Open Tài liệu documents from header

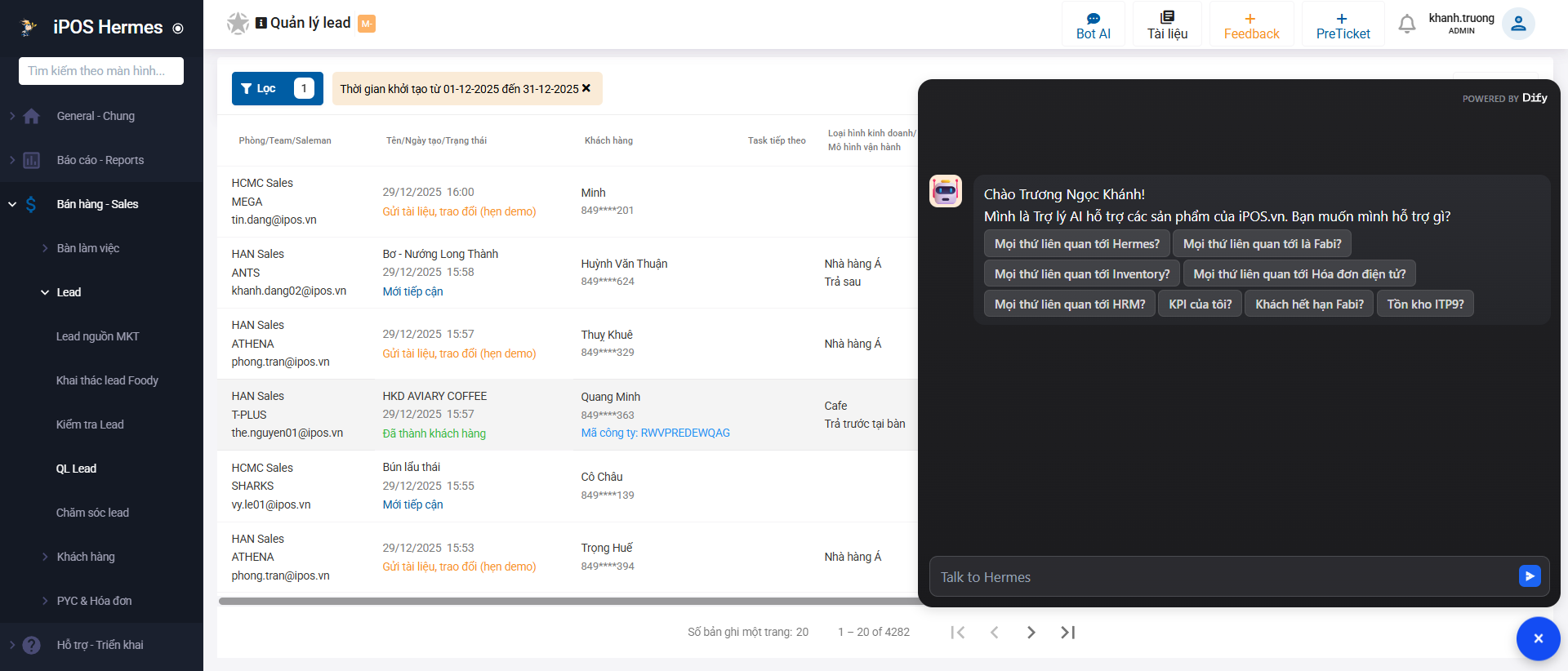(x=1167, y=24)
